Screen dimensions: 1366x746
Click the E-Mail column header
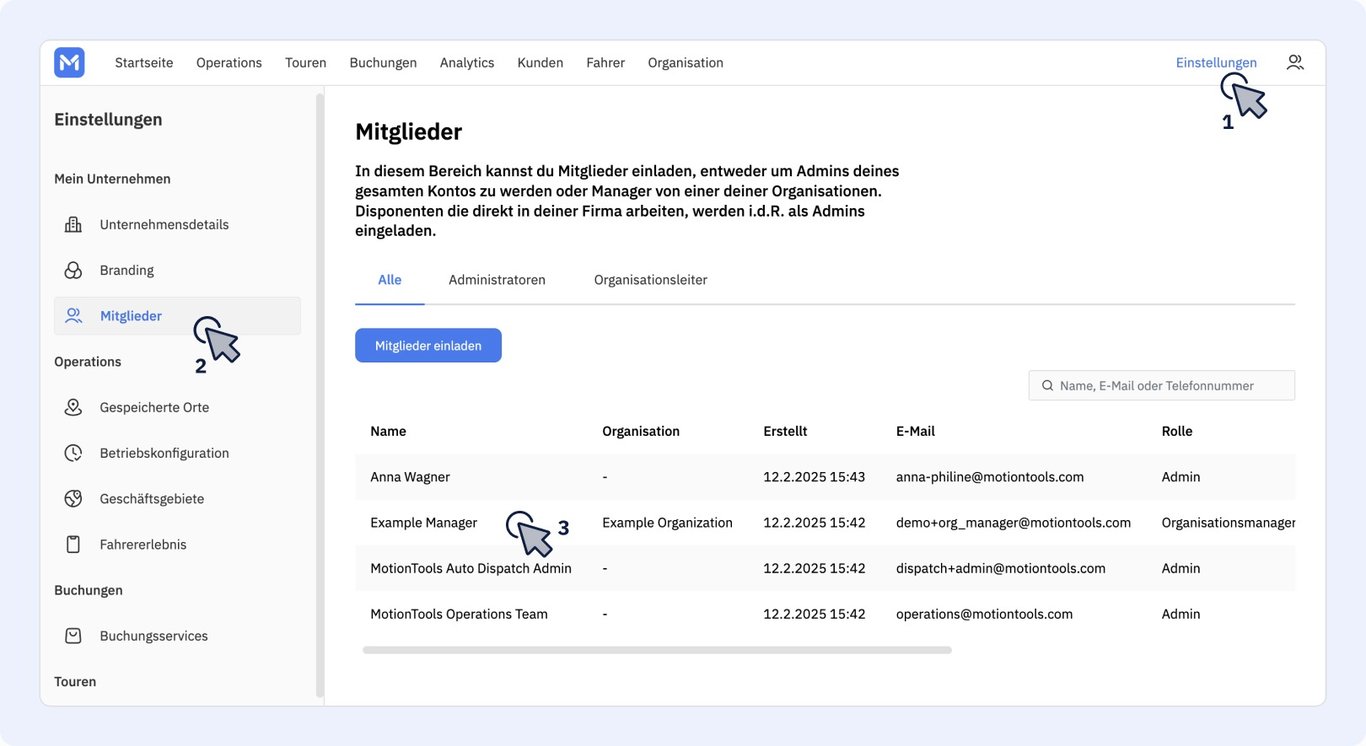click(x=915, y=431)
